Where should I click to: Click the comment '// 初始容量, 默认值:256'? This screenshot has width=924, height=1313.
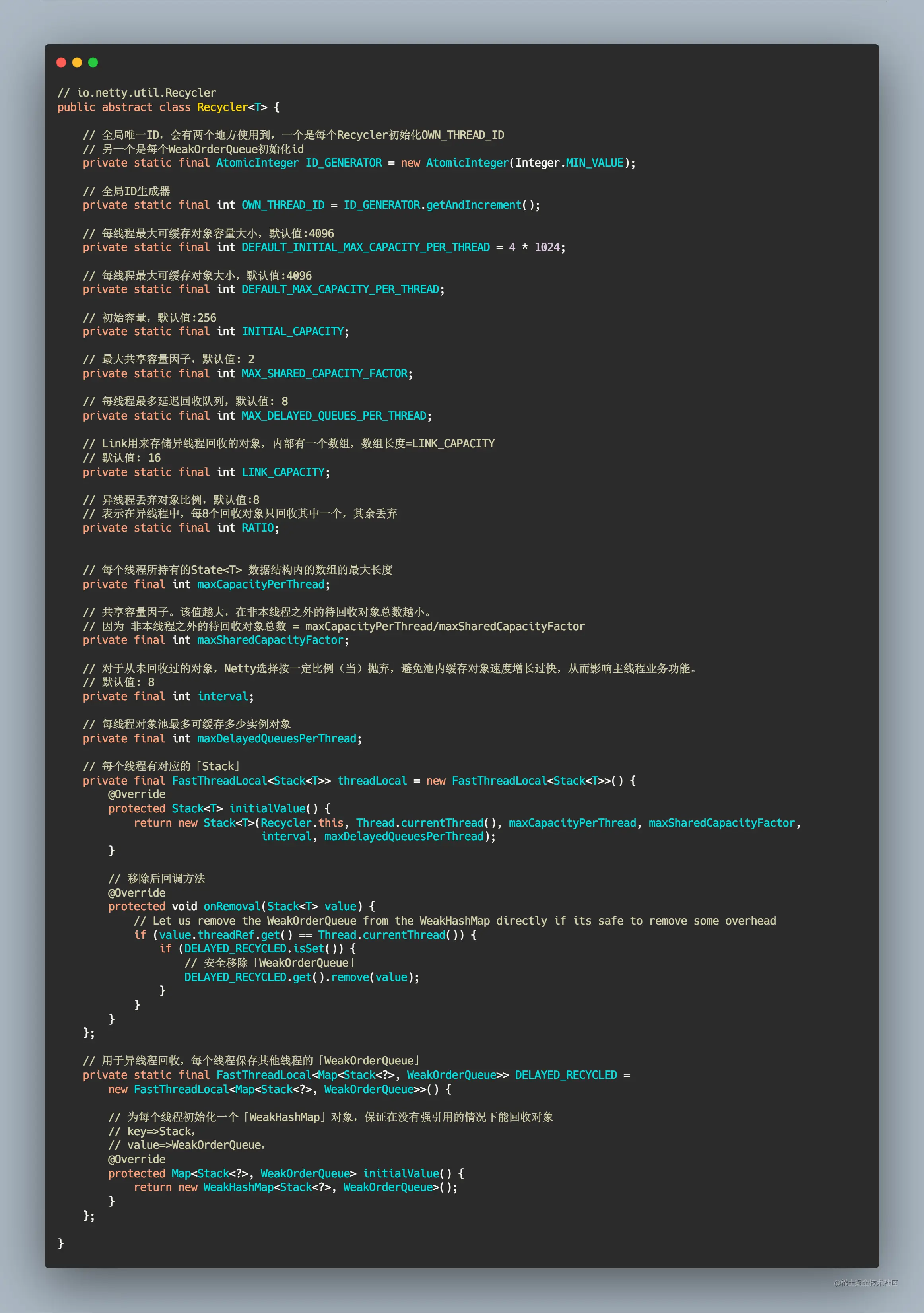point(150,317)
